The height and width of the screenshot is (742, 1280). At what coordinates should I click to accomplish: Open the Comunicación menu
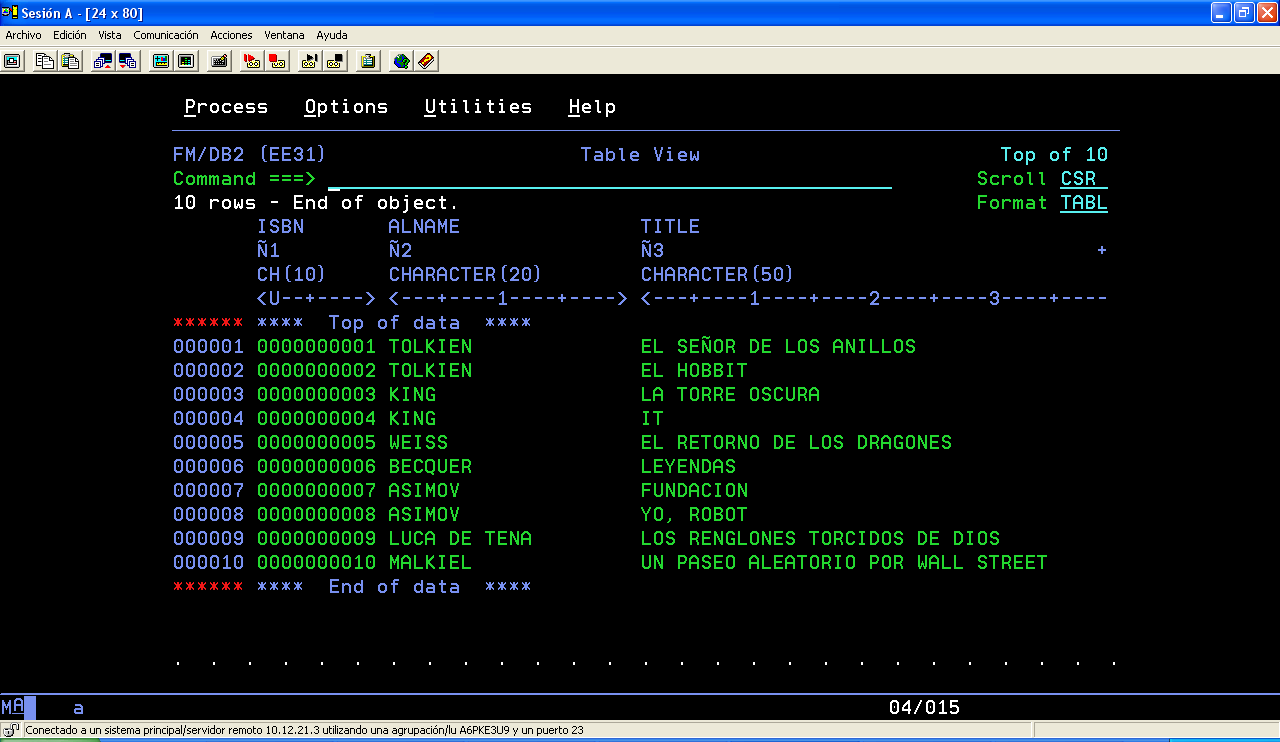pos(166,34)
